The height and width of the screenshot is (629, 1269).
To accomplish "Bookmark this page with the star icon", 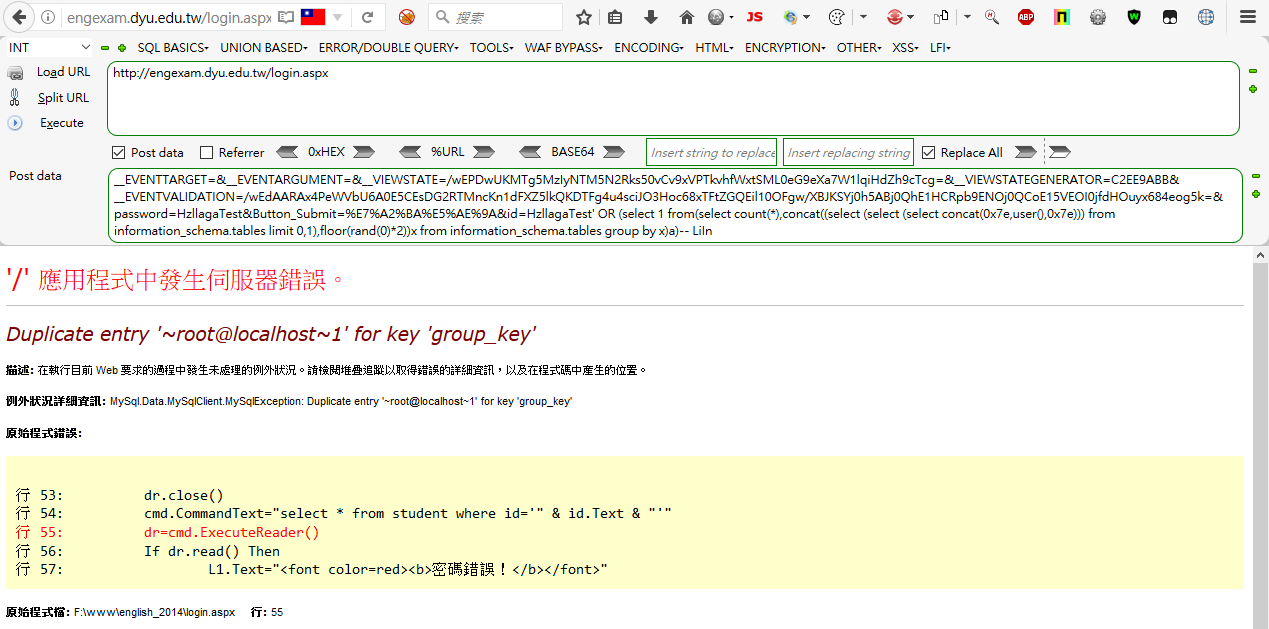I will point(584,17).
